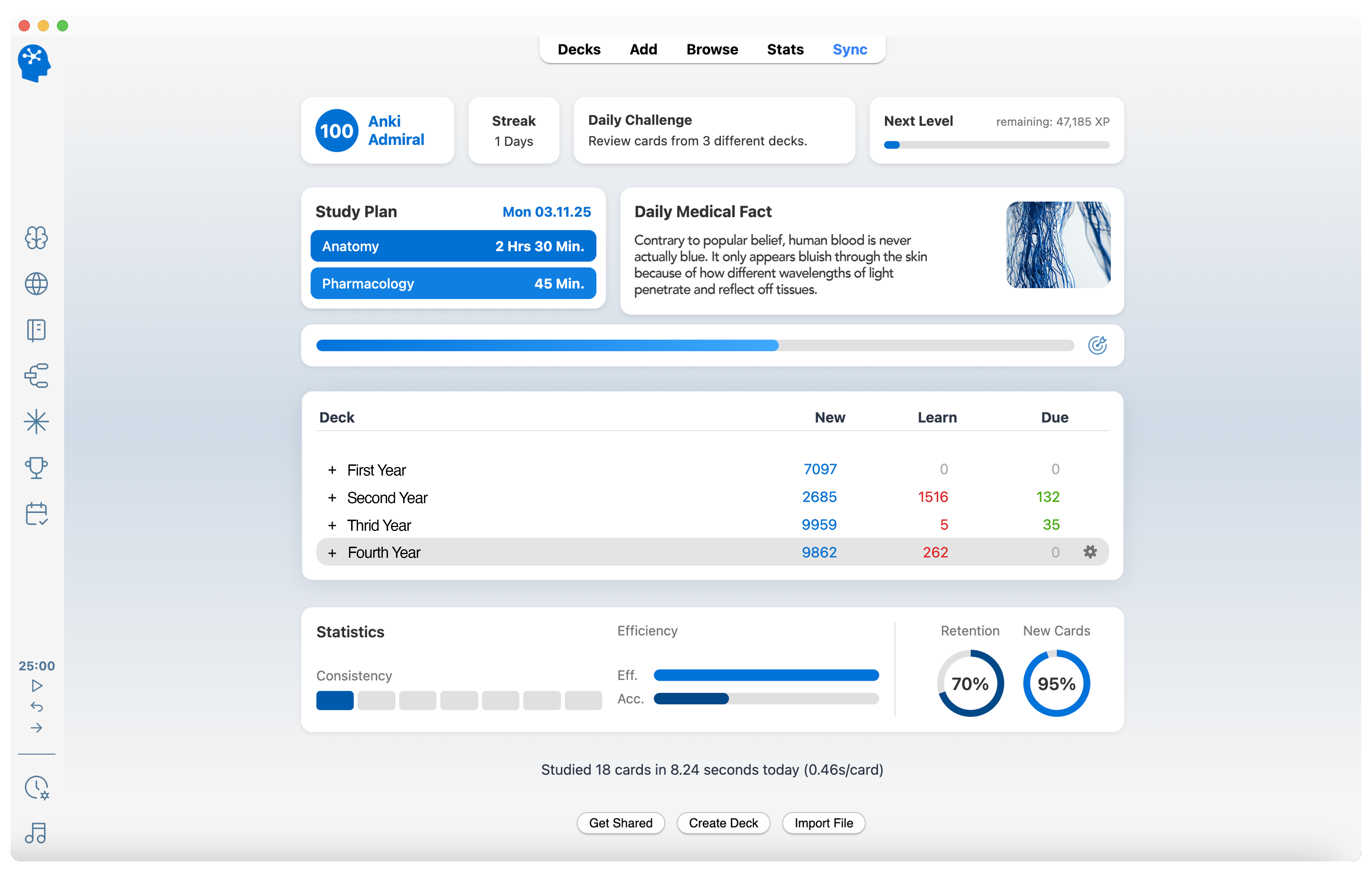
Task: Click the music note icon
Action: tap(36, 833)
